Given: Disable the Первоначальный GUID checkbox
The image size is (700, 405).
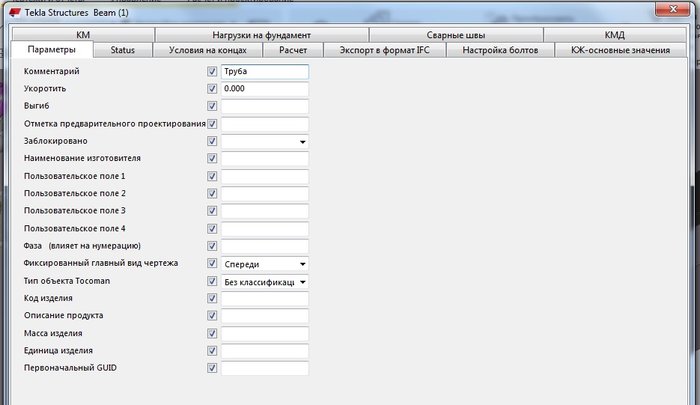Looking at the screenshot, I should click(x=212, y=368).
